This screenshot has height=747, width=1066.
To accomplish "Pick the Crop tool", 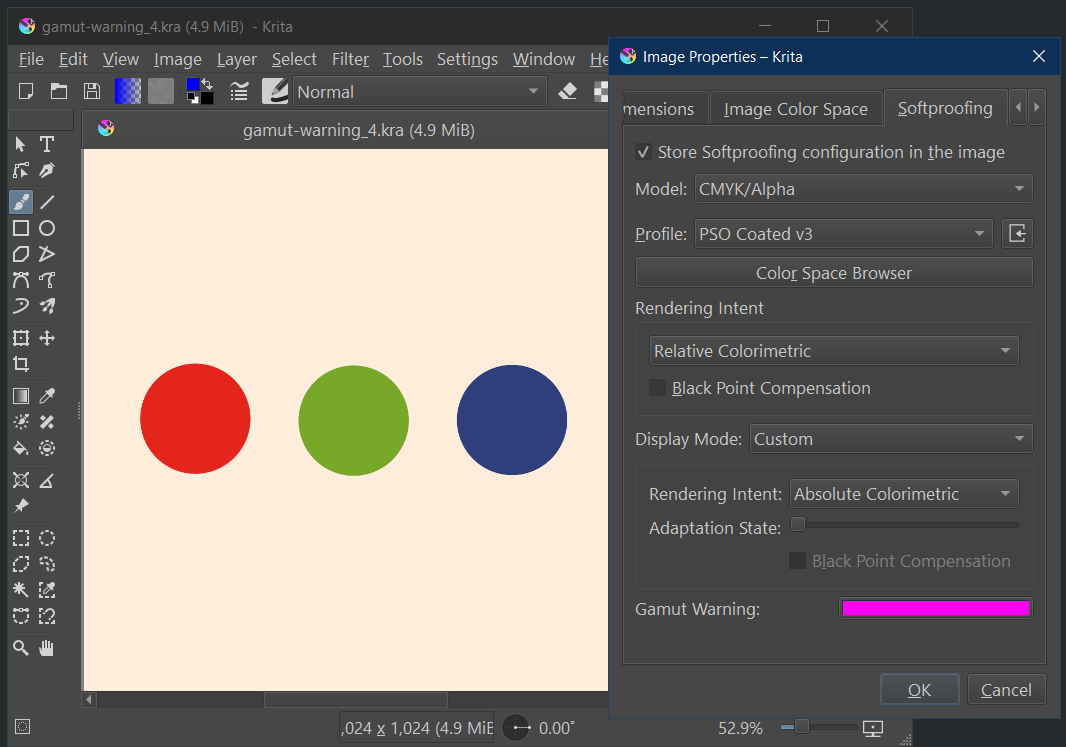I will (x=21, y=364).
